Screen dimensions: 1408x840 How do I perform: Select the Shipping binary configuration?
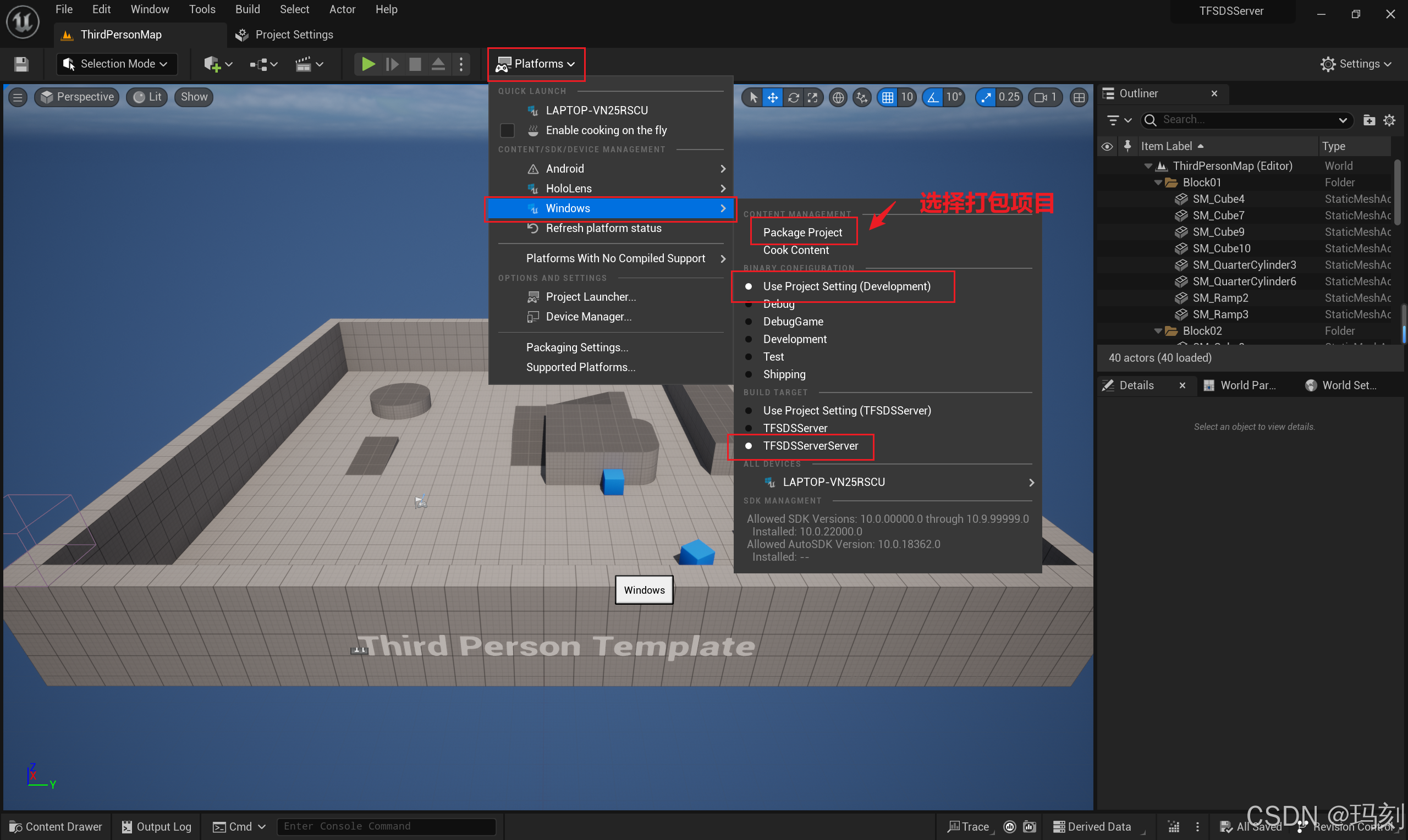[x=784, y=374]
